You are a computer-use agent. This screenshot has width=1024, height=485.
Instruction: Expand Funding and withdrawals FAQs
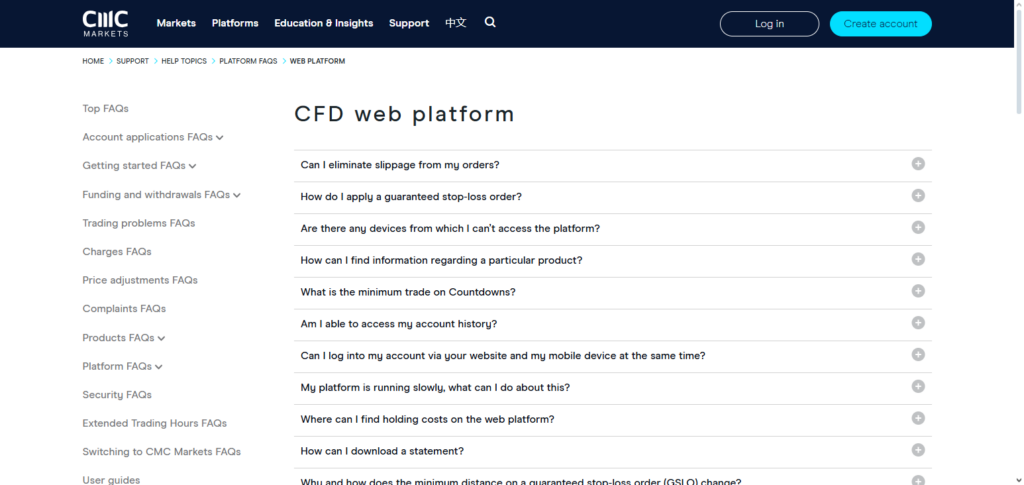tap(237, 195)
